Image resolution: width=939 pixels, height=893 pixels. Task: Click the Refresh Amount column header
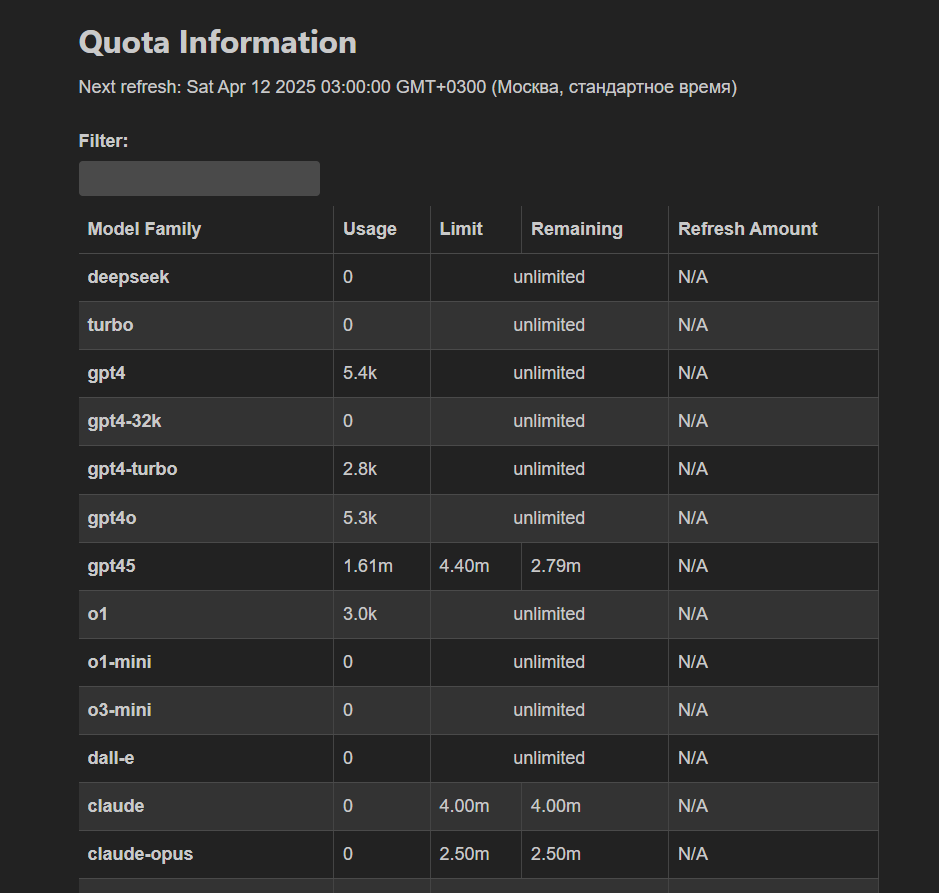[748, 229]
